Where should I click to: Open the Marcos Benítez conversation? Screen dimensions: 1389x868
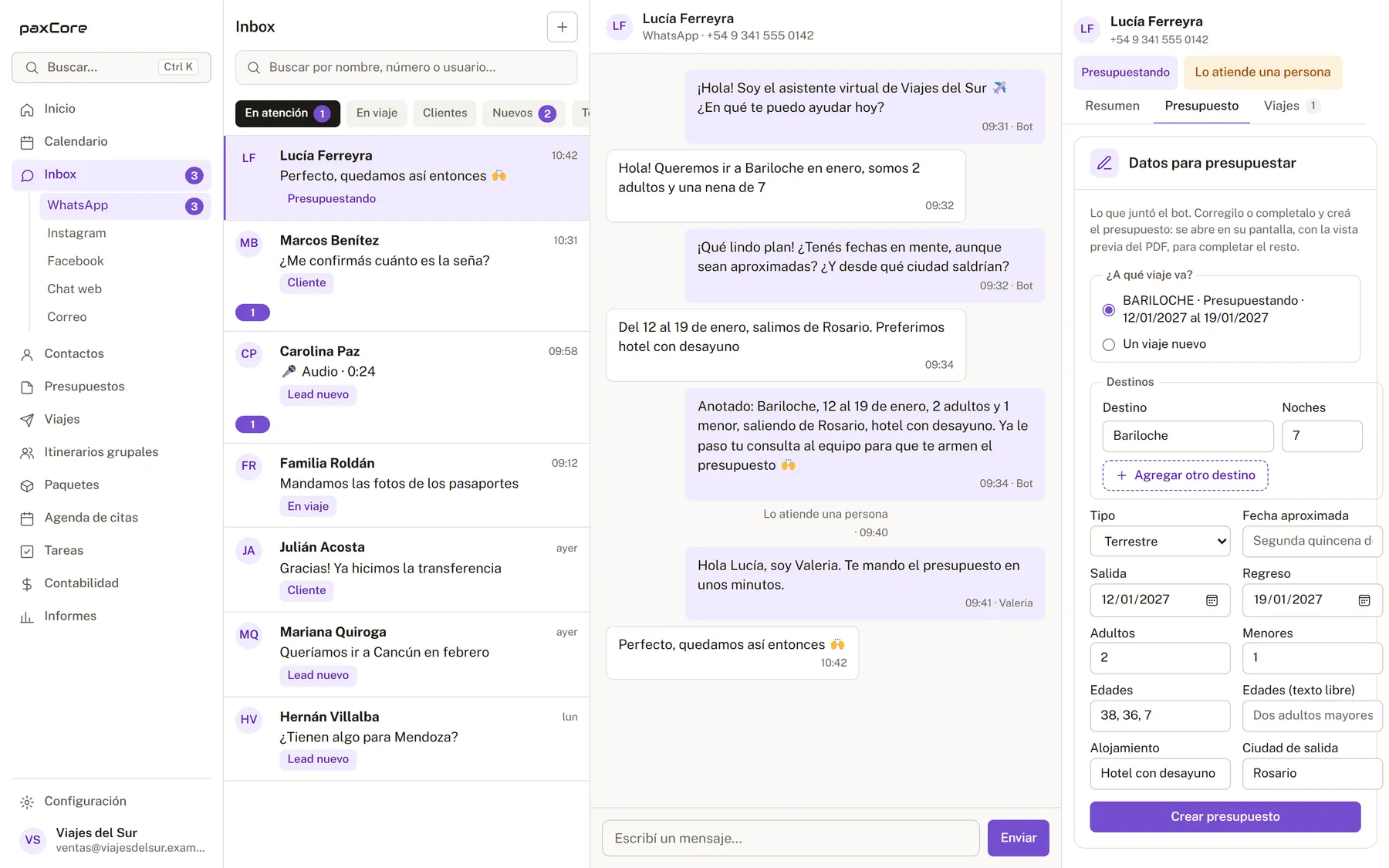coord(407,276)
